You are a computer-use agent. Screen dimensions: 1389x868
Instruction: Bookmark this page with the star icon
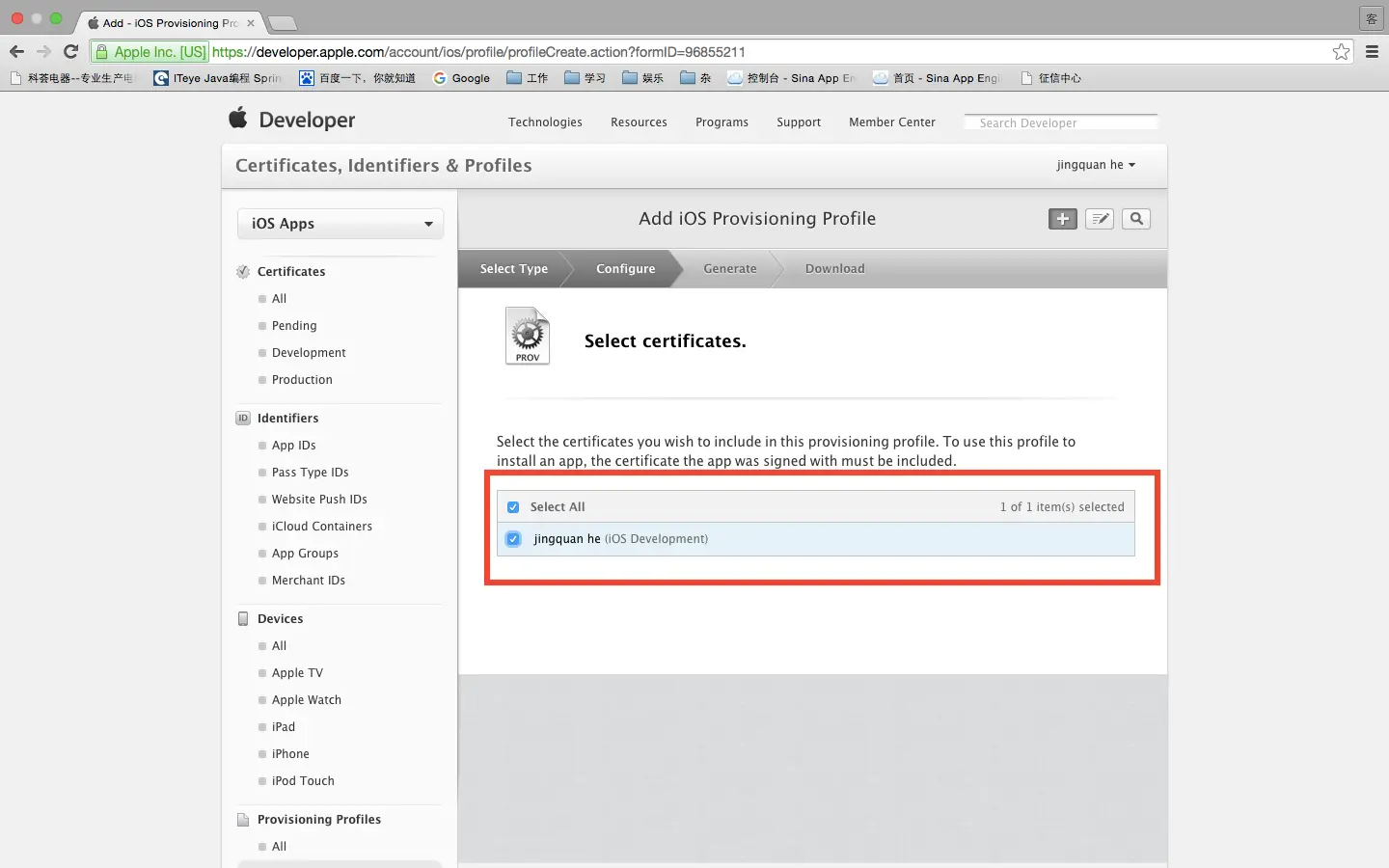[1341, 51]
